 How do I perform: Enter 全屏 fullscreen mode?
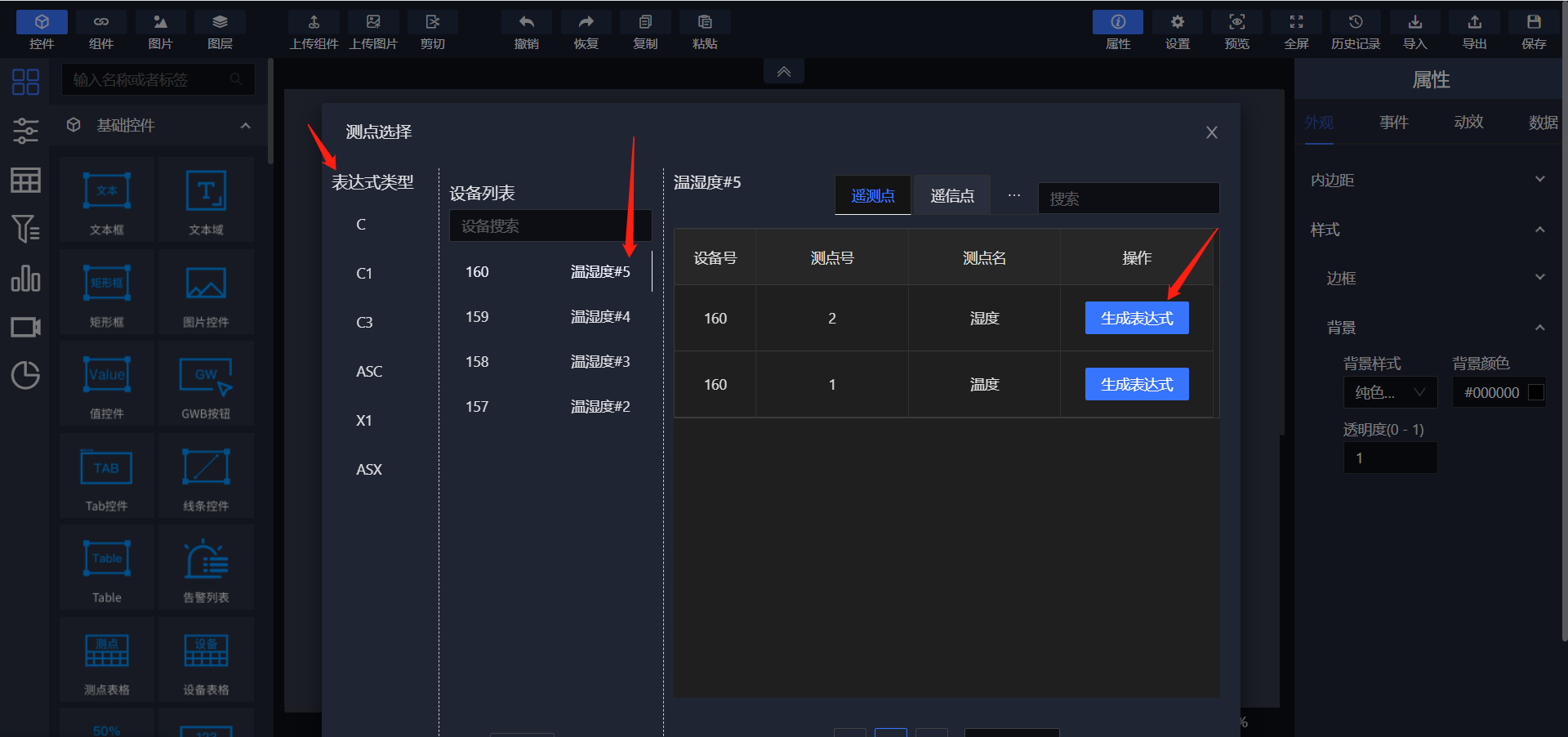pos(1296,23)
